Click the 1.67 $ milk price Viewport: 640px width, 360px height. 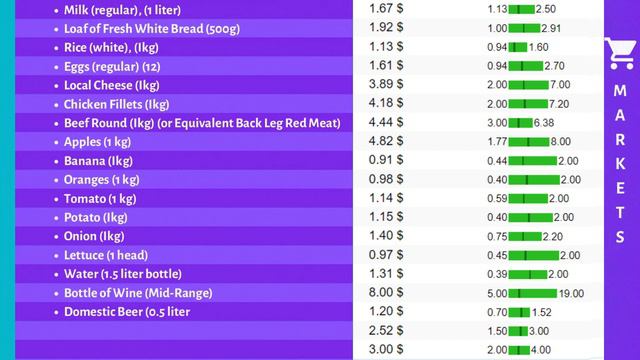(386, 8)
